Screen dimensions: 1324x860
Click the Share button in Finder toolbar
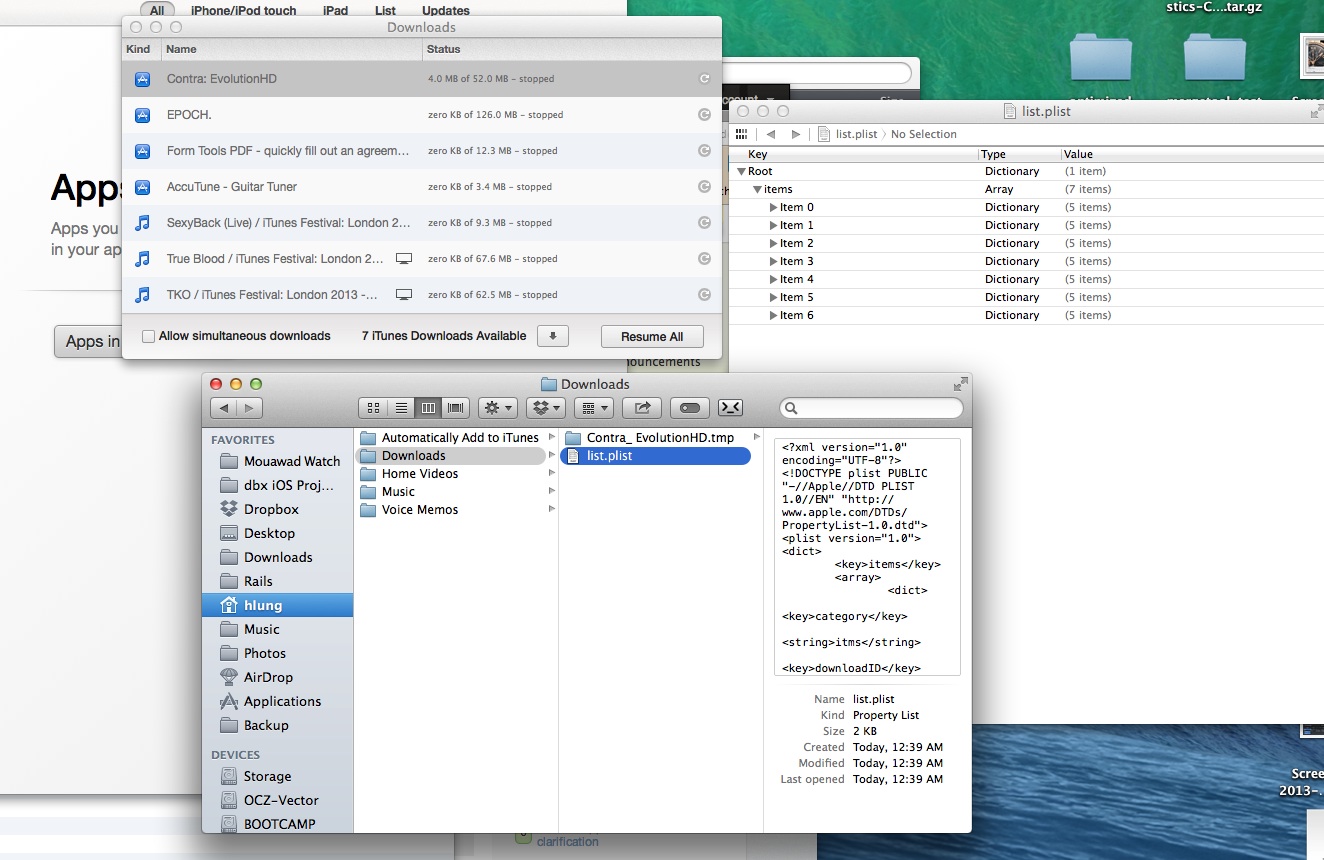[642, 408]
